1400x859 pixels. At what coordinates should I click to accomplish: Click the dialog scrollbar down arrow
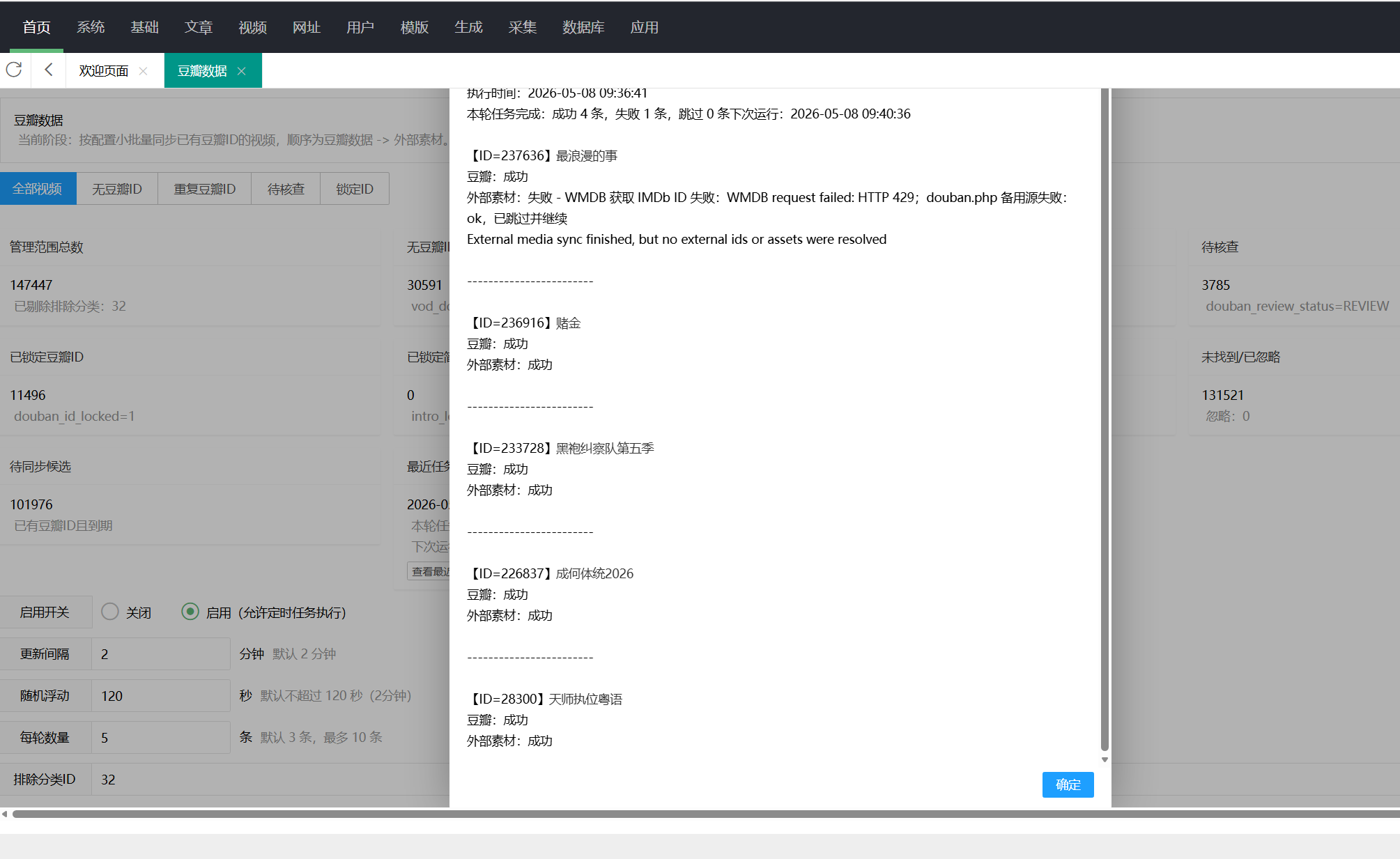tap(1105, 759)
